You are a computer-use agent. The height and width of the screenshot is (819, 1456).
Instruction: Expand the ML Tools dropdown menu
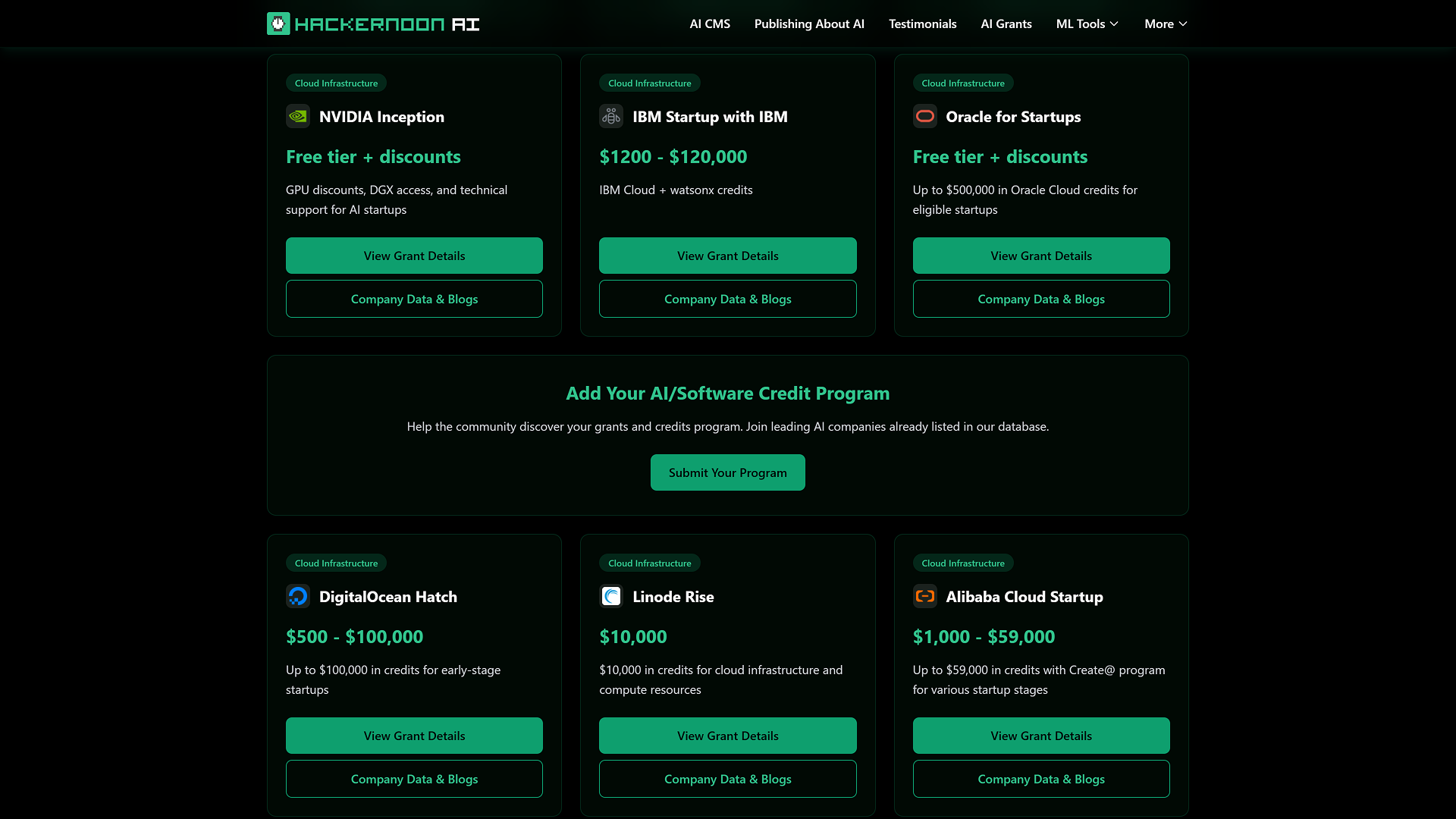[x=1087, y=24]
